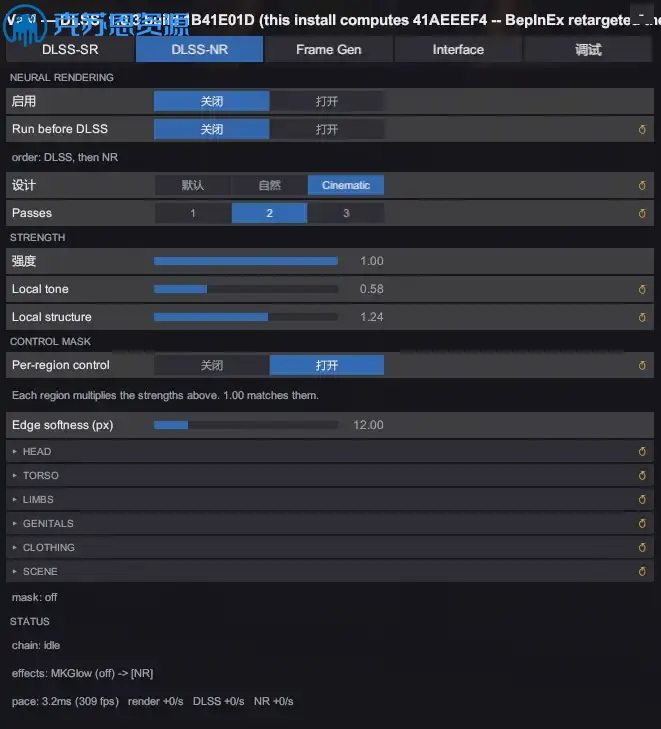Click reset icon in GENITALS row

[642, 524]
